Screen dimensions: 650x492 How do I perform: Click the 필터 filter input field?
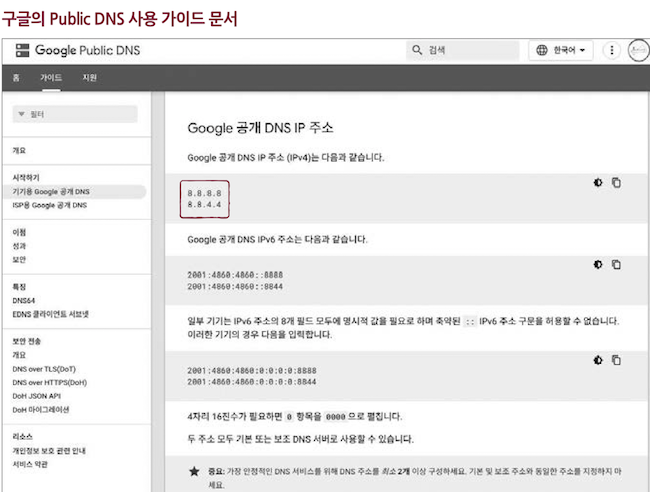(x=75, y=114)
